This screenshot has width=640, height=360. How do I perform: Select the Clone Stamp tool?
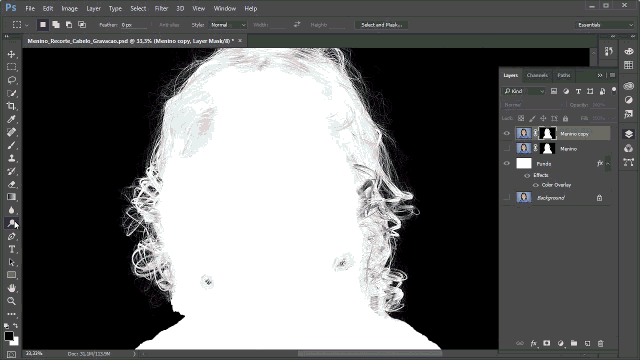[x=11, y=158]
